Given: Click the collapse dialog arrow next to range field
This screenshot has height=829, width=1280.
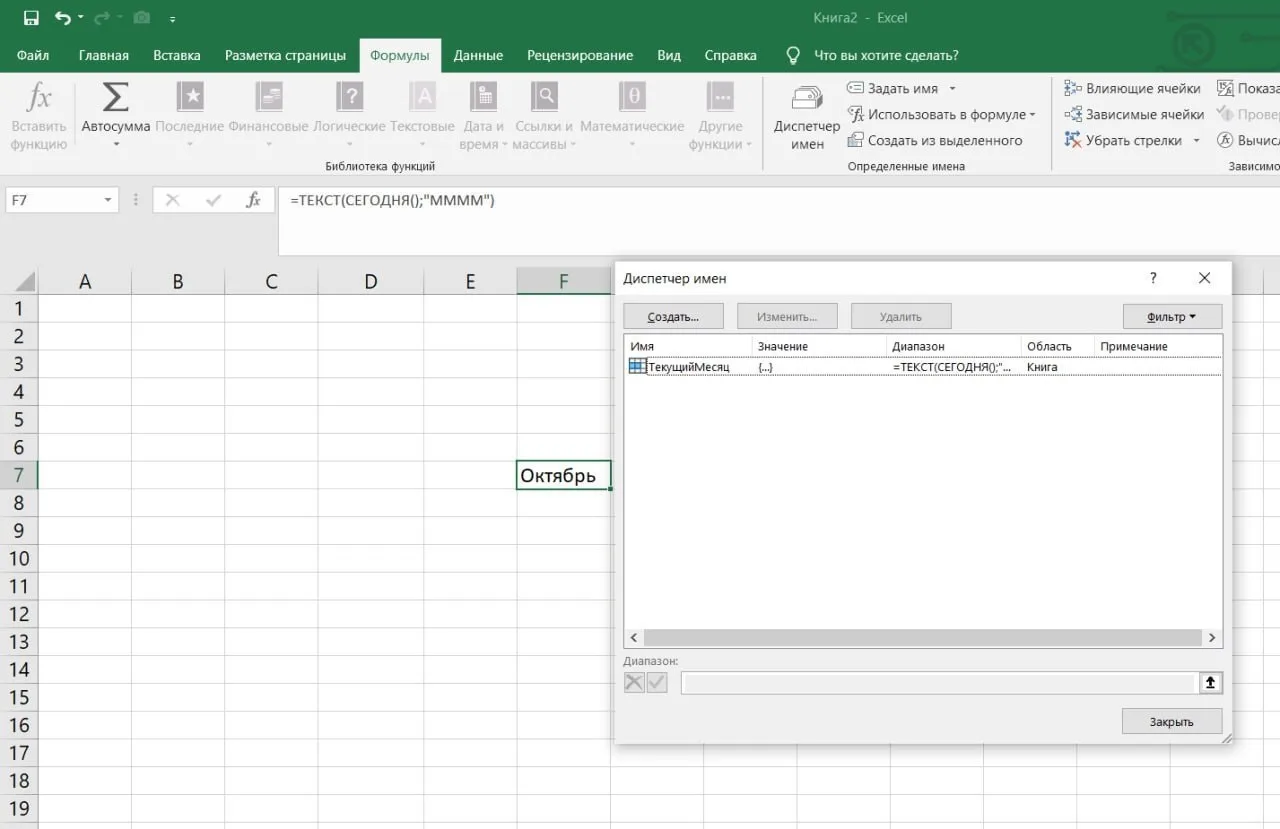Looking at the screenshot, I should click(x=1210, y=683).
